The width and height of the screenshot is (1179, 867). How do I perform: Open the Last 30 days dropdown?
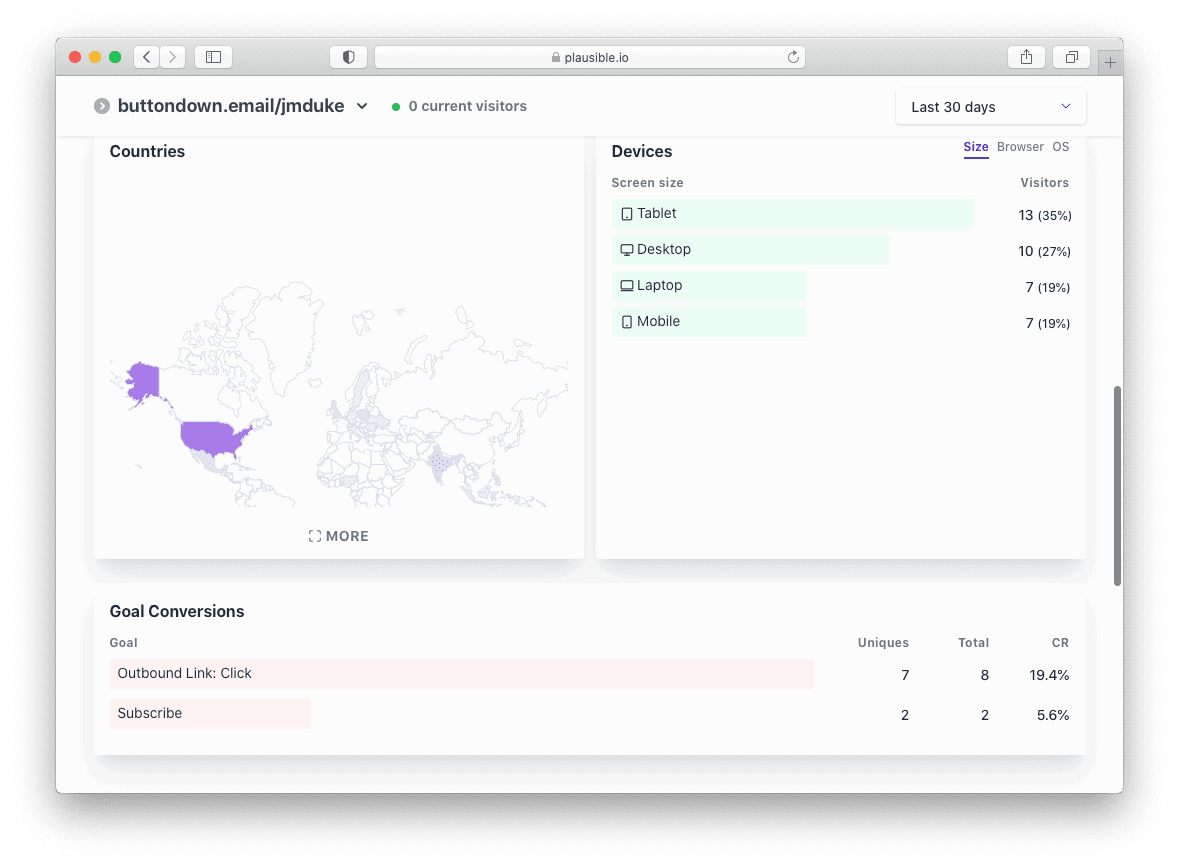tap(989, 106)
